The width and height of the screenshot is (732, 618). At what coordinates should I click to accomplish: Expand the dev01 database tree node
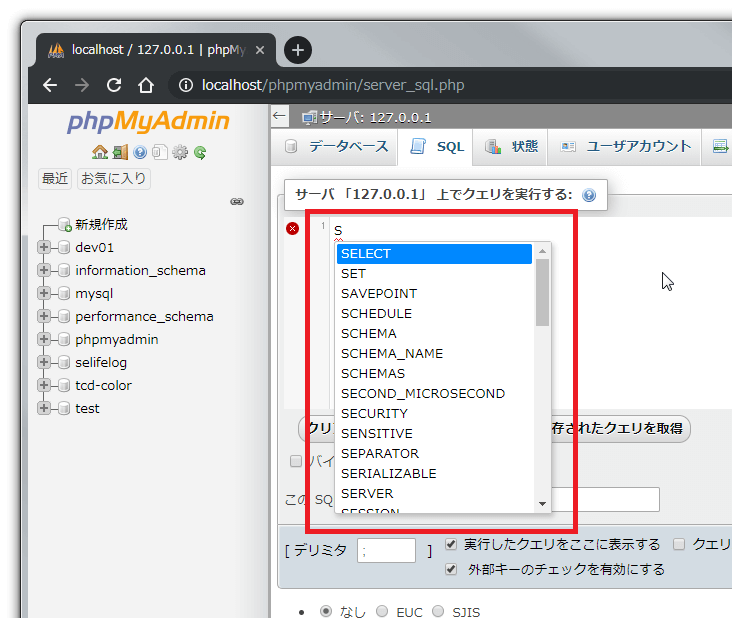pyautogui.click(x=44, y=247)
